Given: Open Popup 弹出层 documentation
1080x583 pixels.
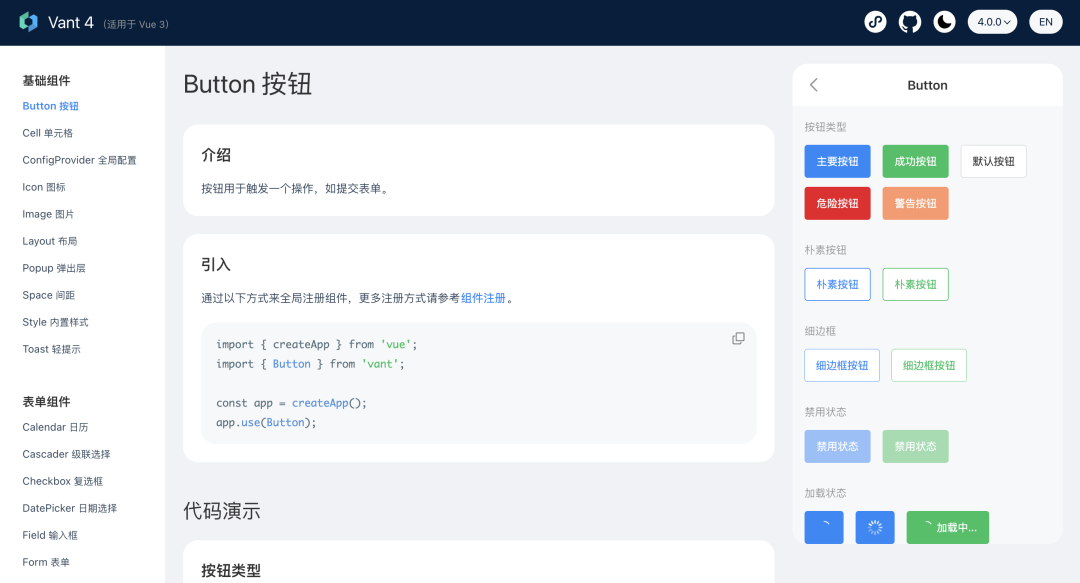Looking at the screenshot, I should click(x=53, y=267).
